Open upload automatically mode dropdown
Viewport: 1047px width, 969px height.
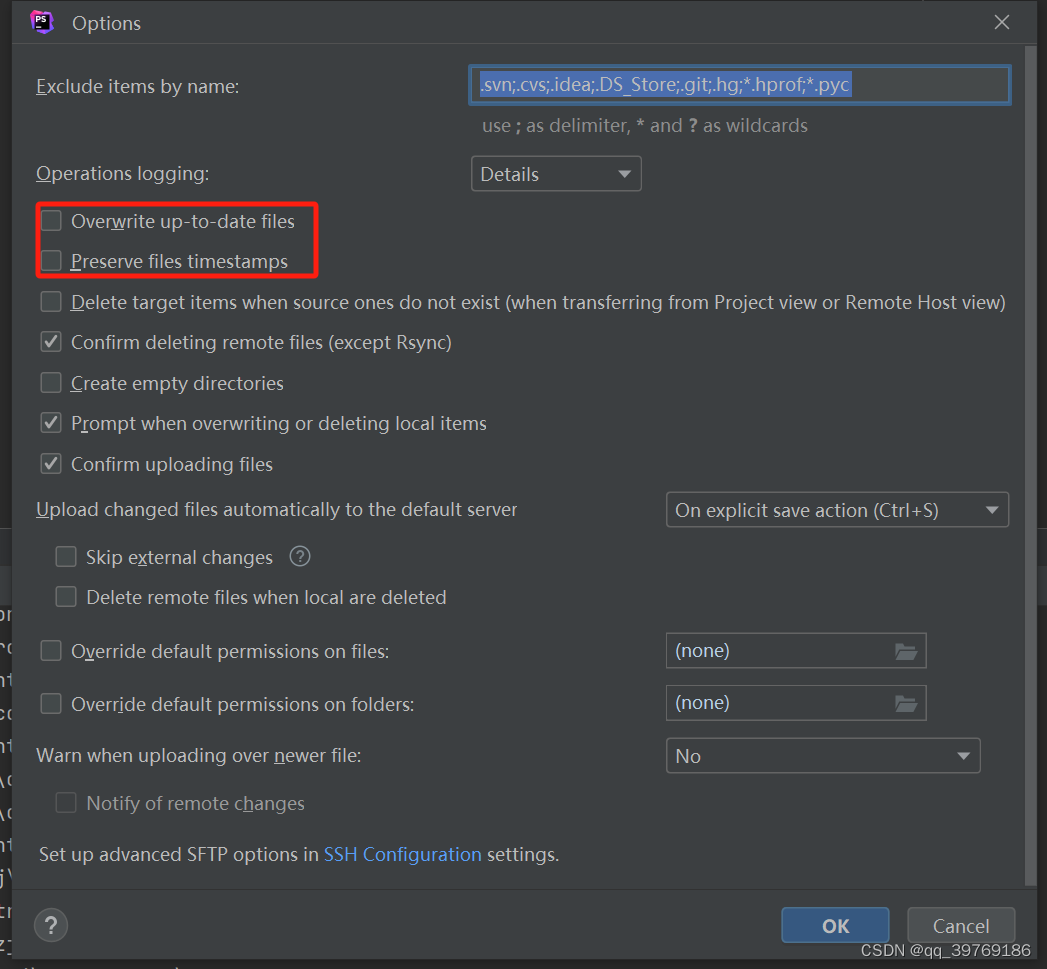click(836, 509)
